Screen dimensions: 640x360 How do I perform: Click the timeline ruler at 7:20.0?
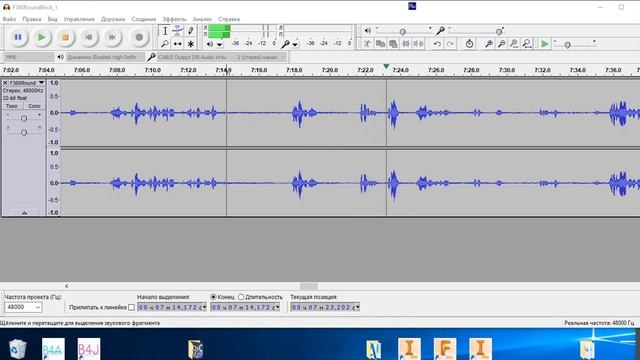click(330, 70)
